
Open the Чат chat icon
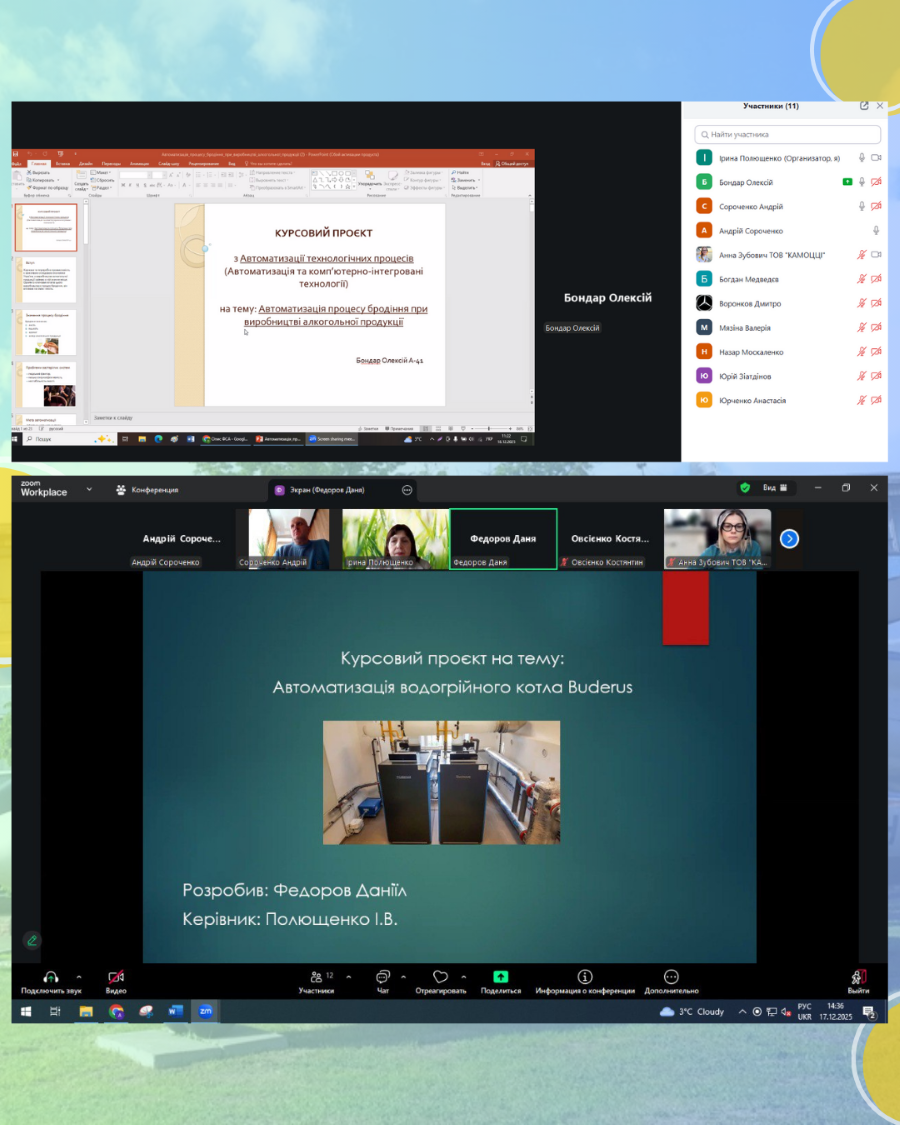pos(382,977)
